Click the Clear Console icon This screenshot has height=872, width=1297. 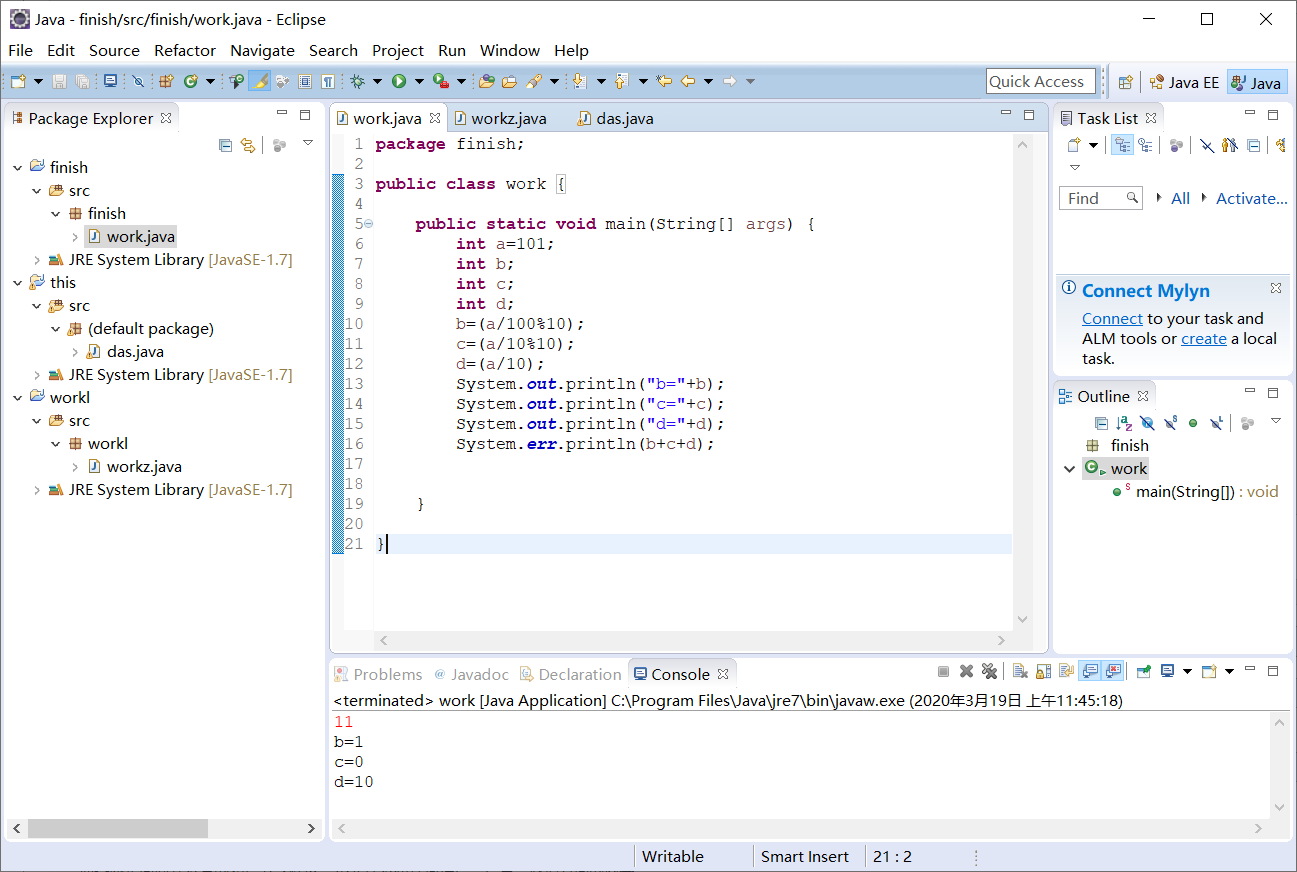pyautogui.click(x=1019, y=672)
